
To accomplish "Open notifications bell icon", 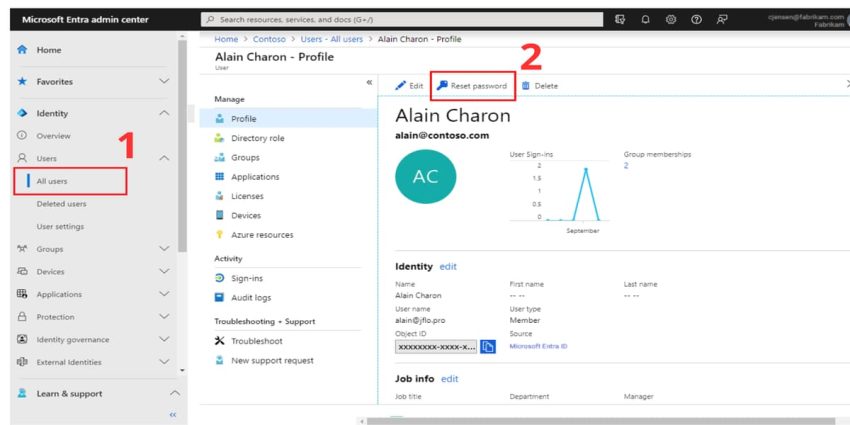I will (x=645, y=20).
